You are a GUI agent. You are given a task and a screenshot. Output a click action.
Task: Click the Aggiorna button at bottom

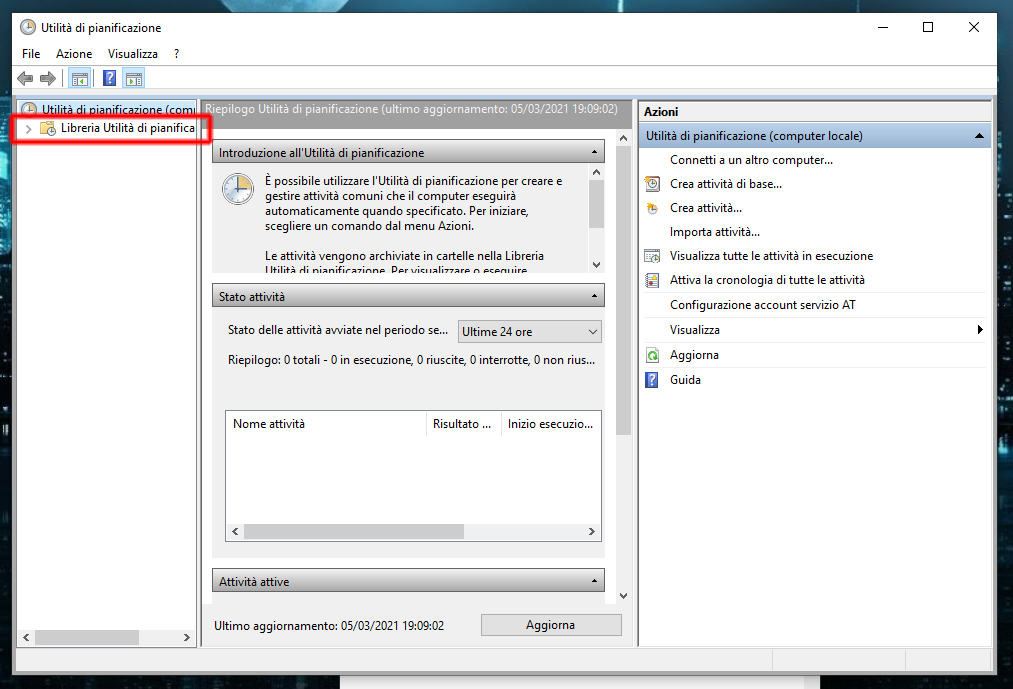[x=550, y=625]
